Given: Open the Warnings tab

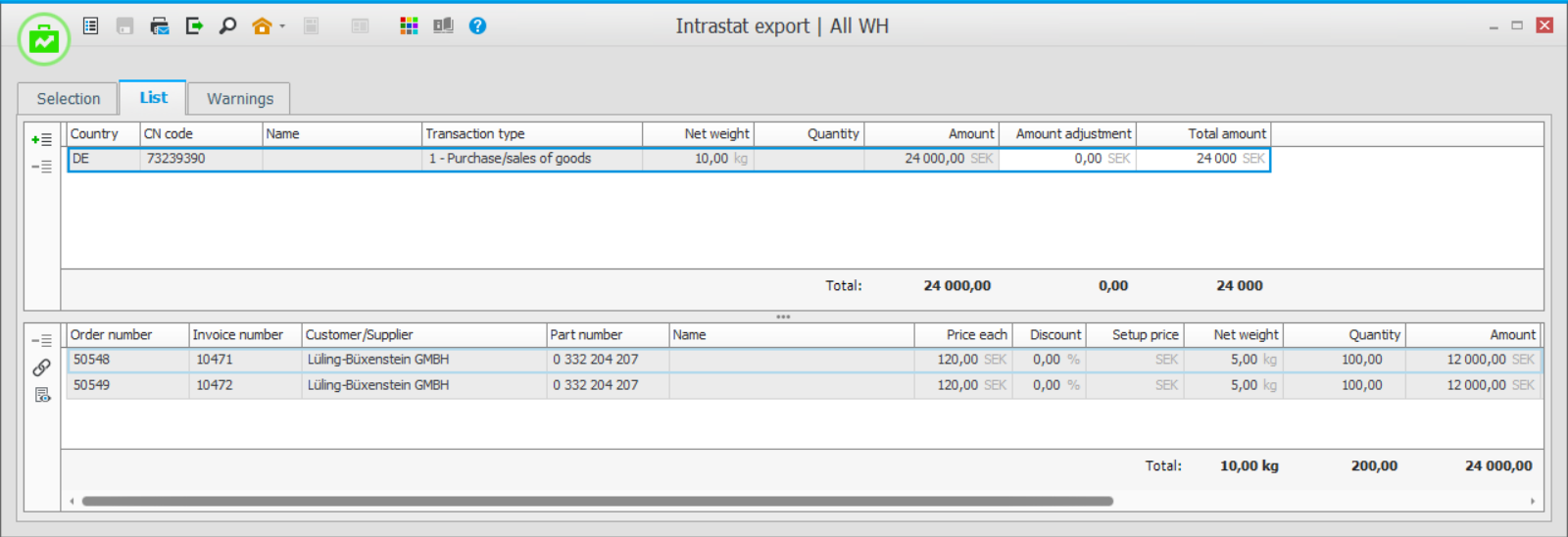Looking at the screenshot, I should click(x=240, y=99).
